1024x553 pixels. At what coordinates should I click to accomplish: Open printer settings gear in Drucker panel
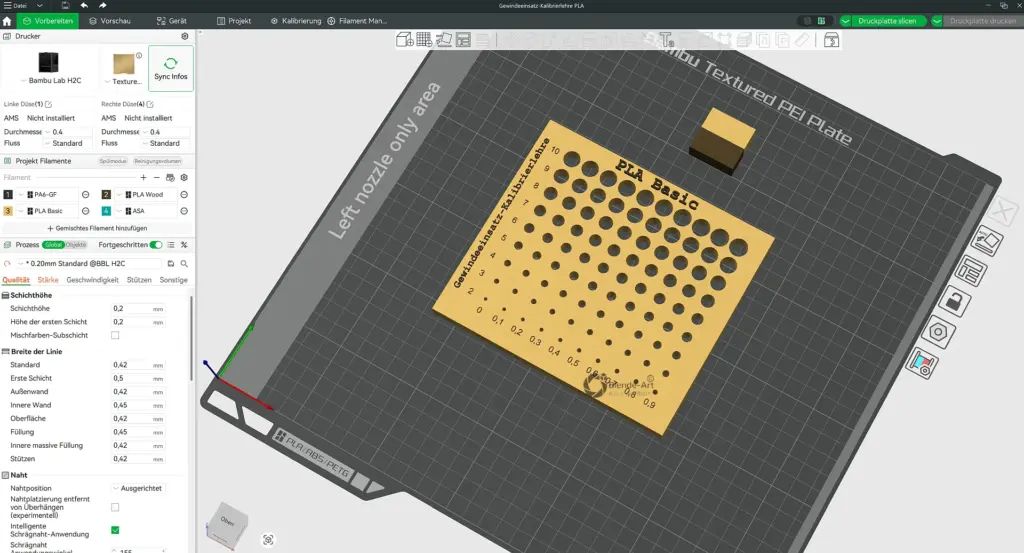pyautogui.click(x=185, y=37)
